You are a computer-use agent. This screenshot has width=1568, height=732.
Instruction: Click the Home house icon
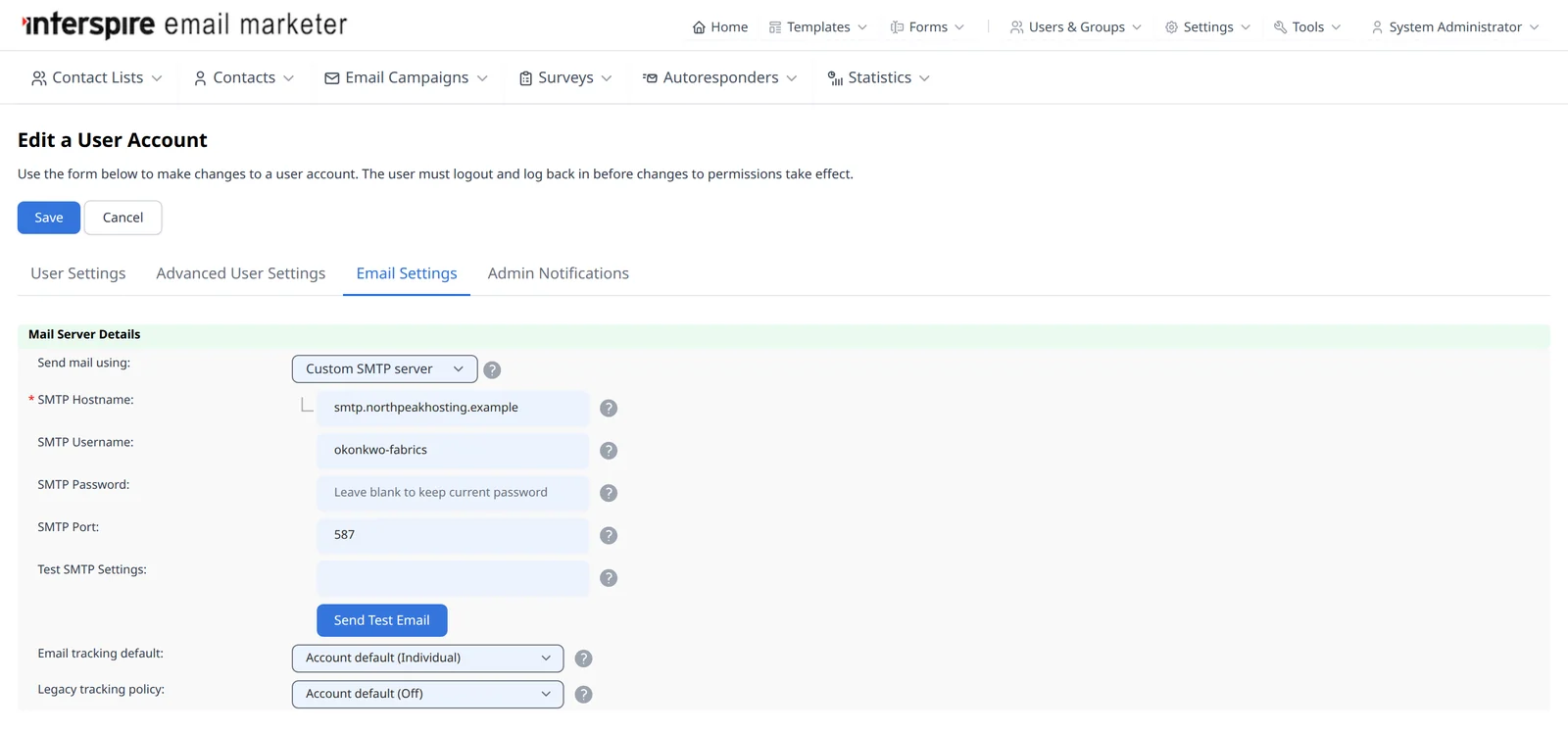pyautogui.click(x=699, y=27)
